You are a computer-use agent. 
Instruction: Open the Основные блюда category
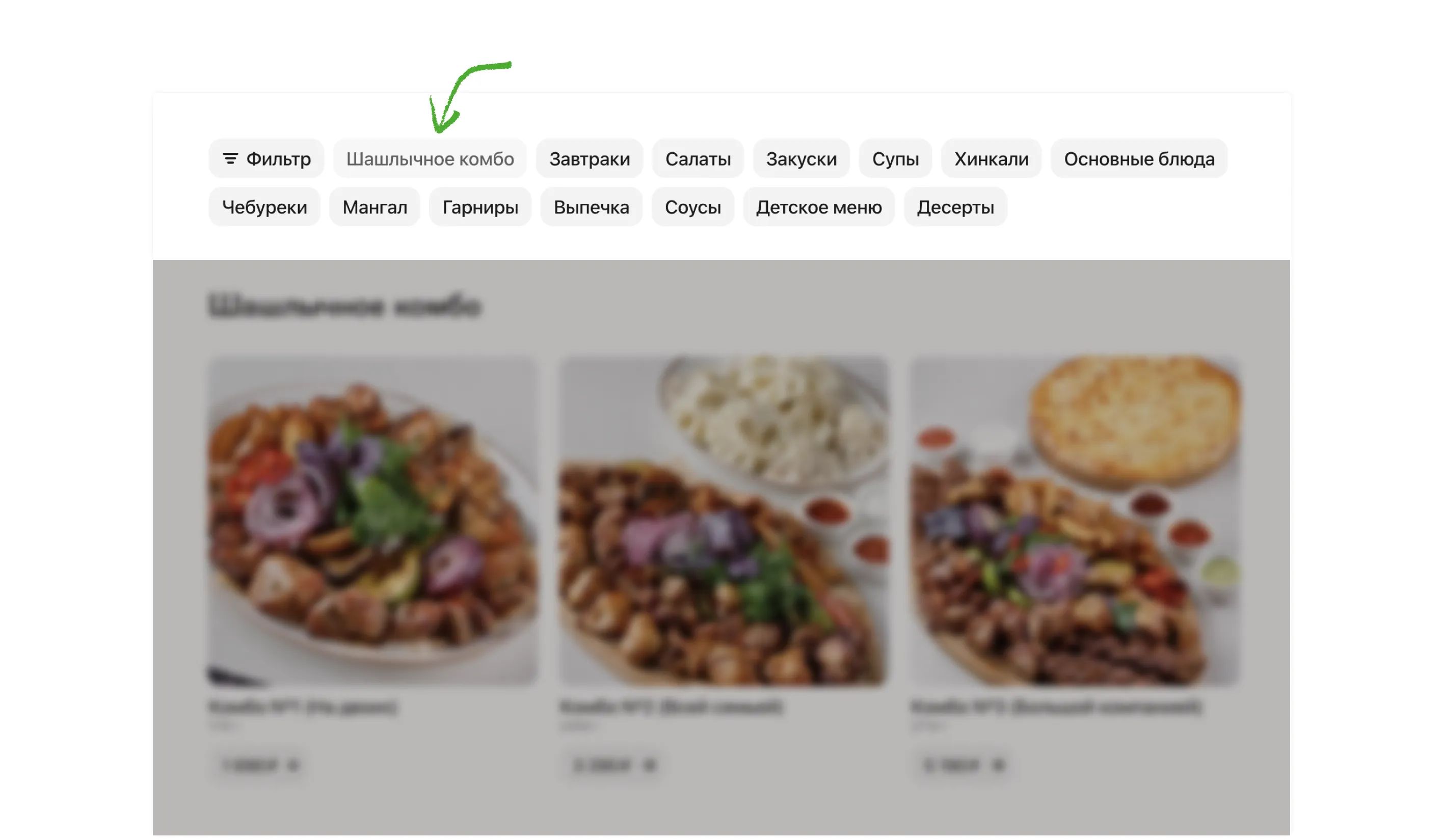coord(1139,158)
